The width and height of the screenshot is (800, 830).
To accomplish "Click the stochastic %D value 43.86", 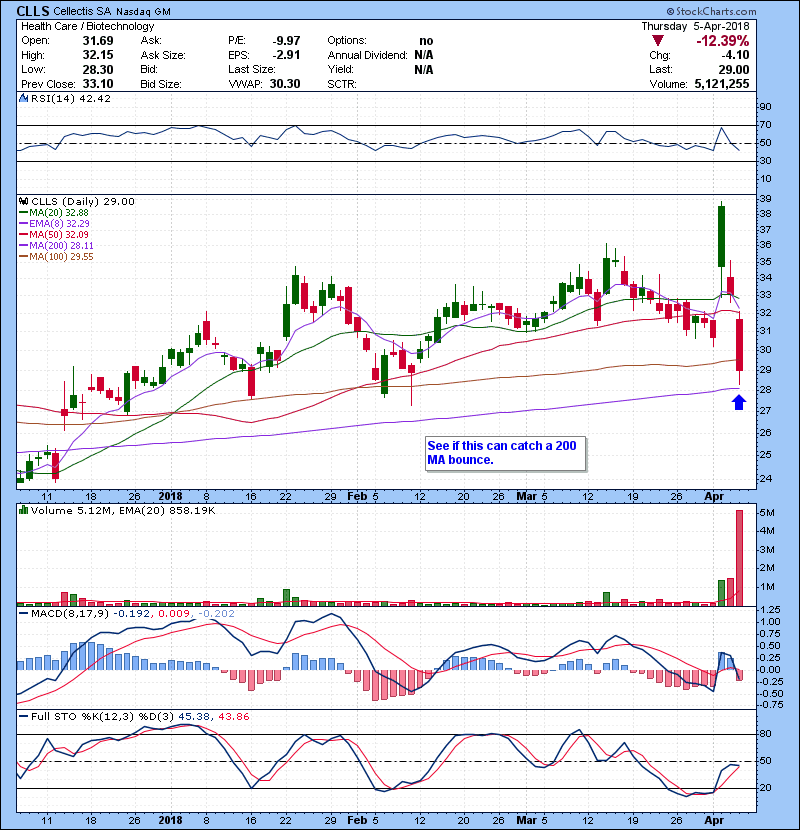I will pyautogui.click(x=233, y=717).
